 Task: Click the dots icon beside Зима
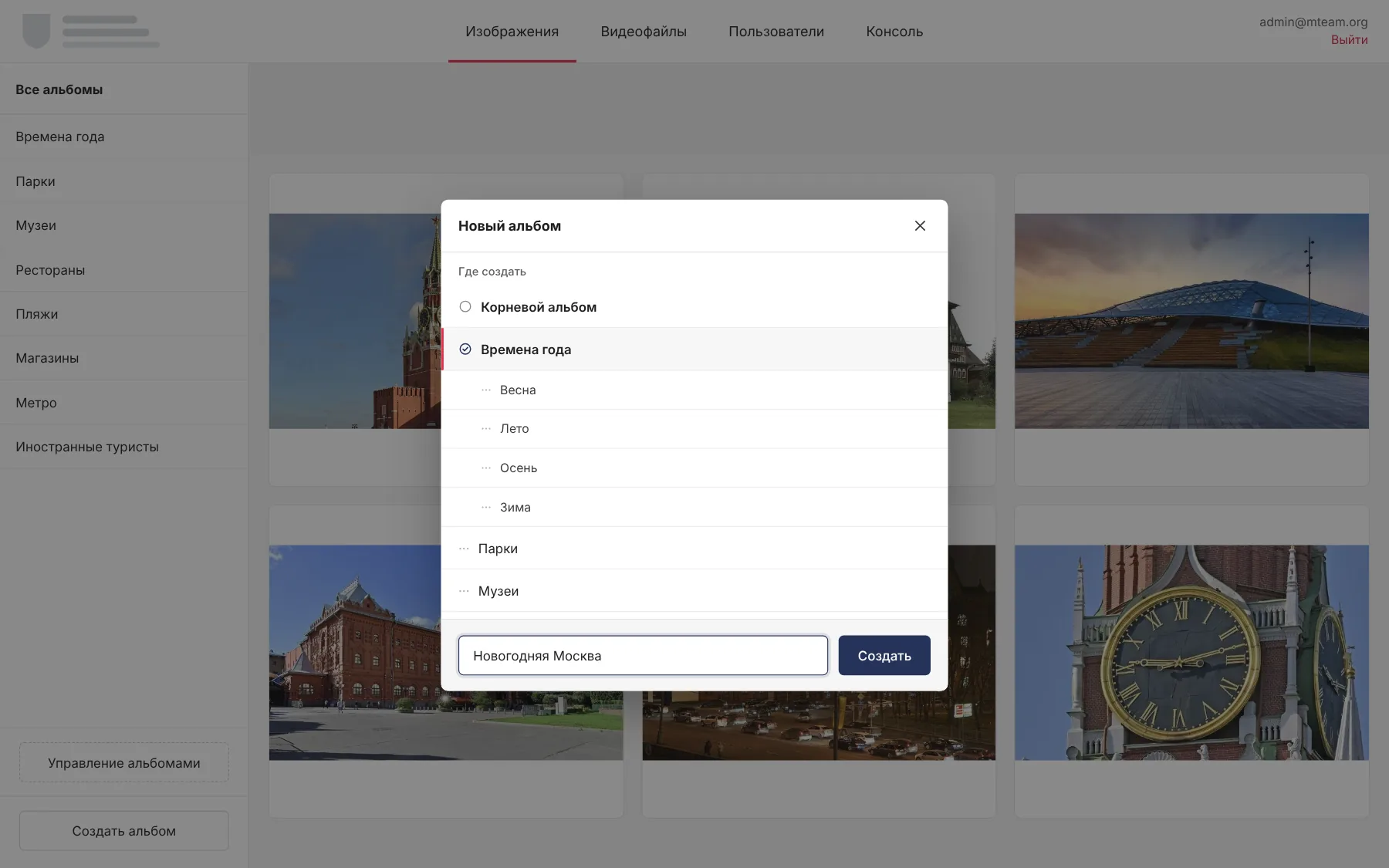tap(486, 508)
